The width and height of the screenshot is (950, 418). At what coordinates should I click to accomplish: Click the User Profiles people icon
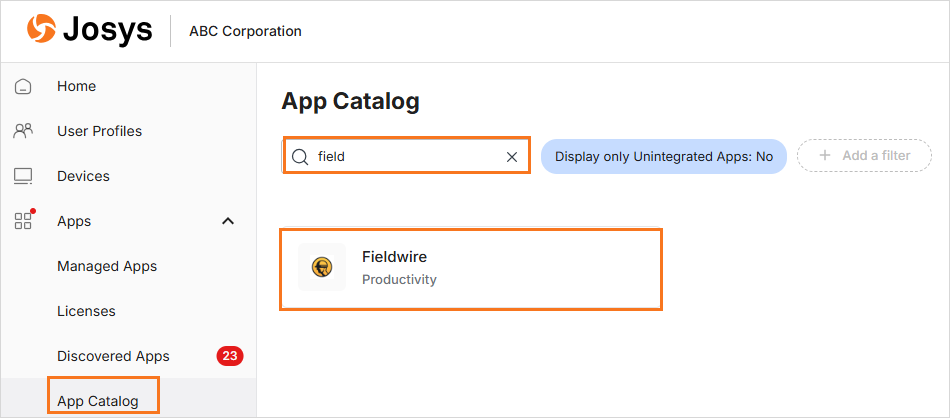[x=23, y=131]
